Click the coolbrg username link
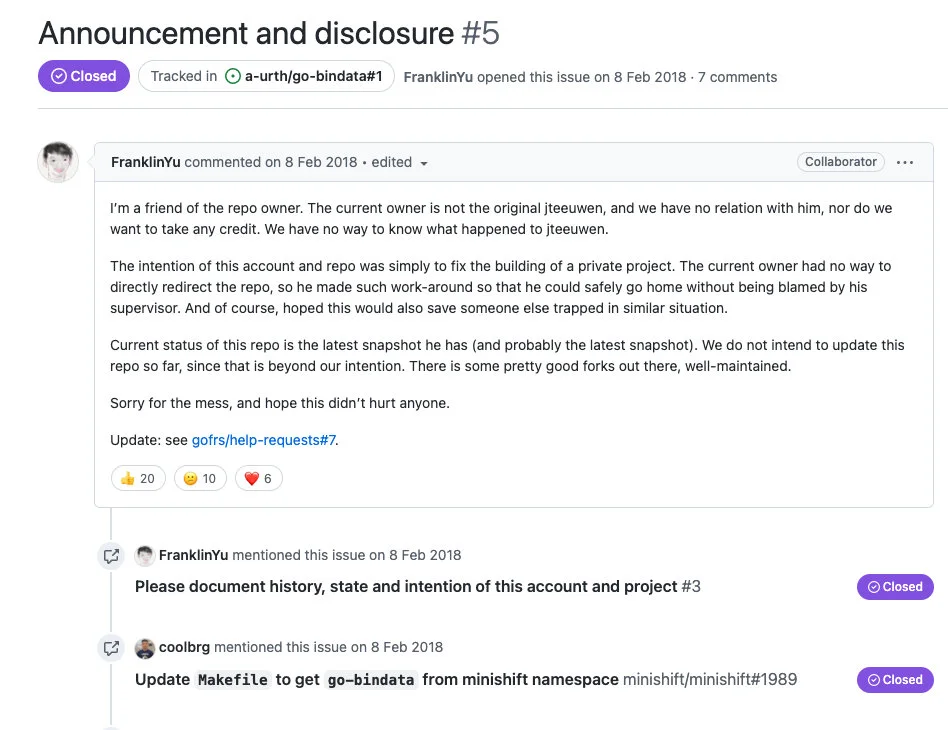948x730 pixels. pyautogui.click(x=184, y=647)
